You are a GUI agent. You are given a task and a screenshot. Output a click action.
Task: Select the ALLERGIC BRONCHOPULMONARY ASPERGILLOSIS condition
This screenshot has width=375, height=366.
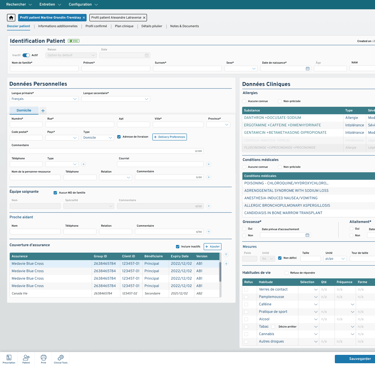(x=308, y=205)
